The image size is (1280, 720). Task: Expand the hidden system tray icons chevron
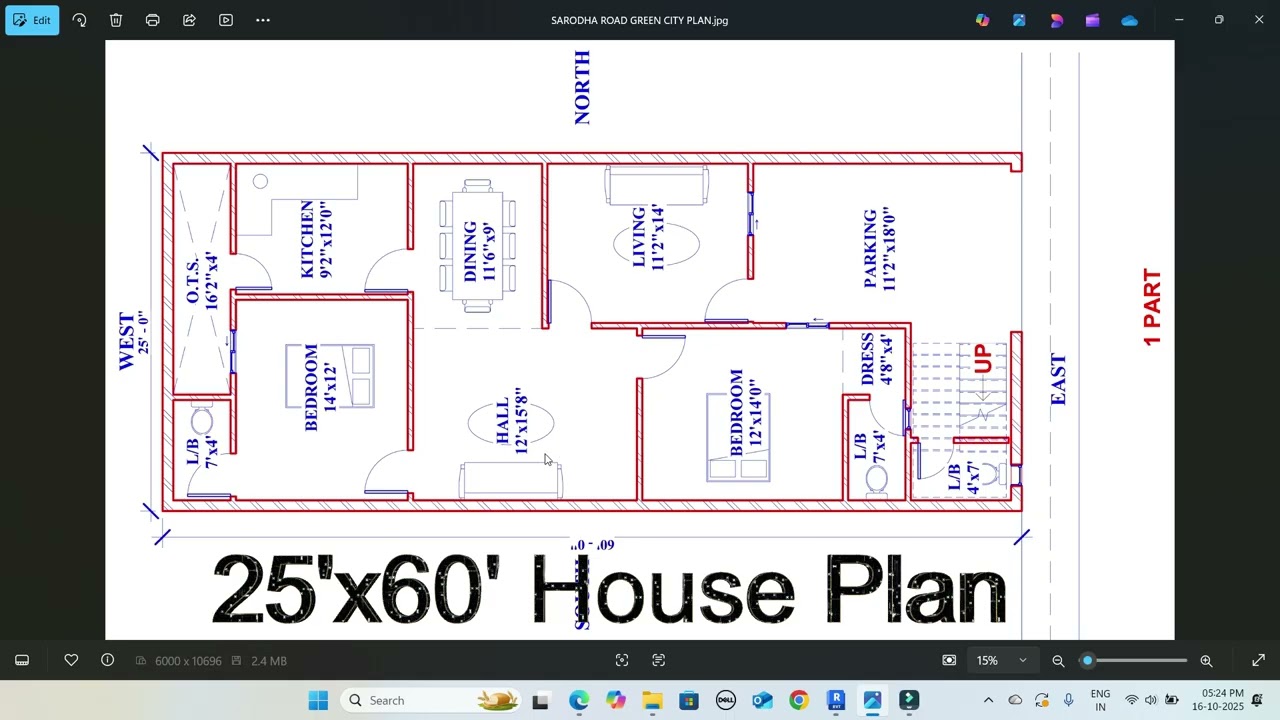(x=988, y=700)
